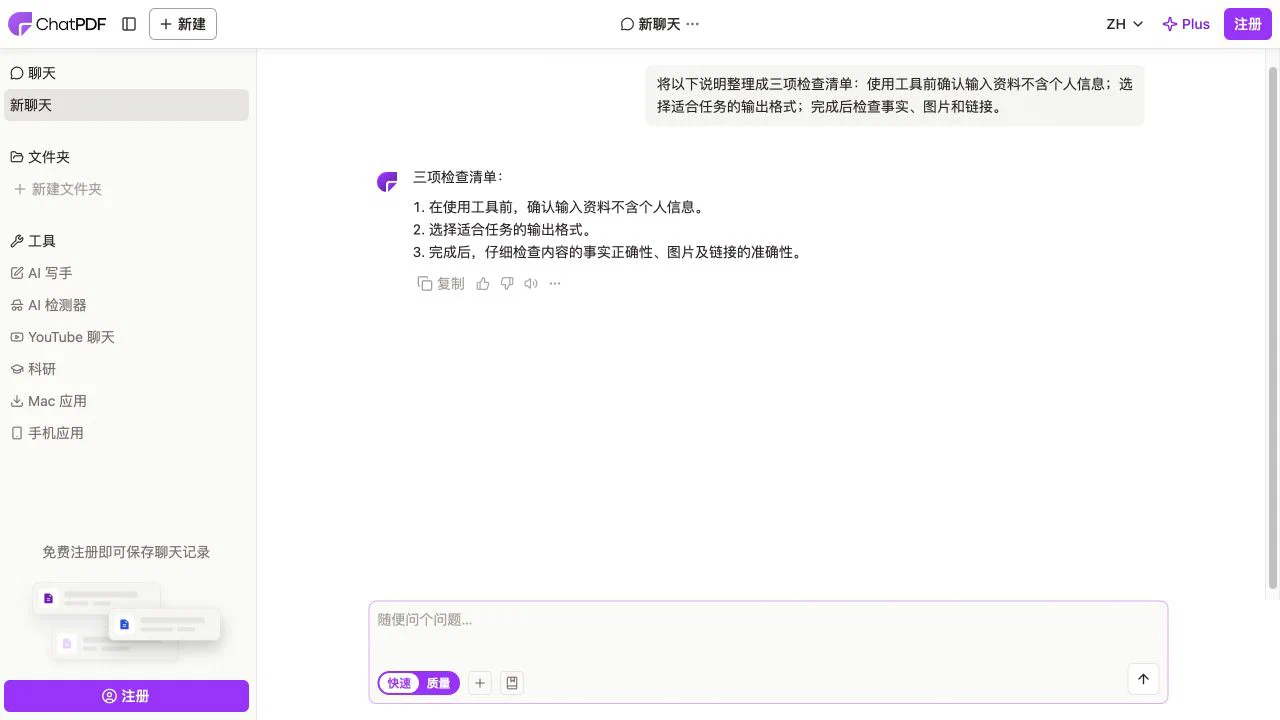Open 科研 tool

point(33,369)
